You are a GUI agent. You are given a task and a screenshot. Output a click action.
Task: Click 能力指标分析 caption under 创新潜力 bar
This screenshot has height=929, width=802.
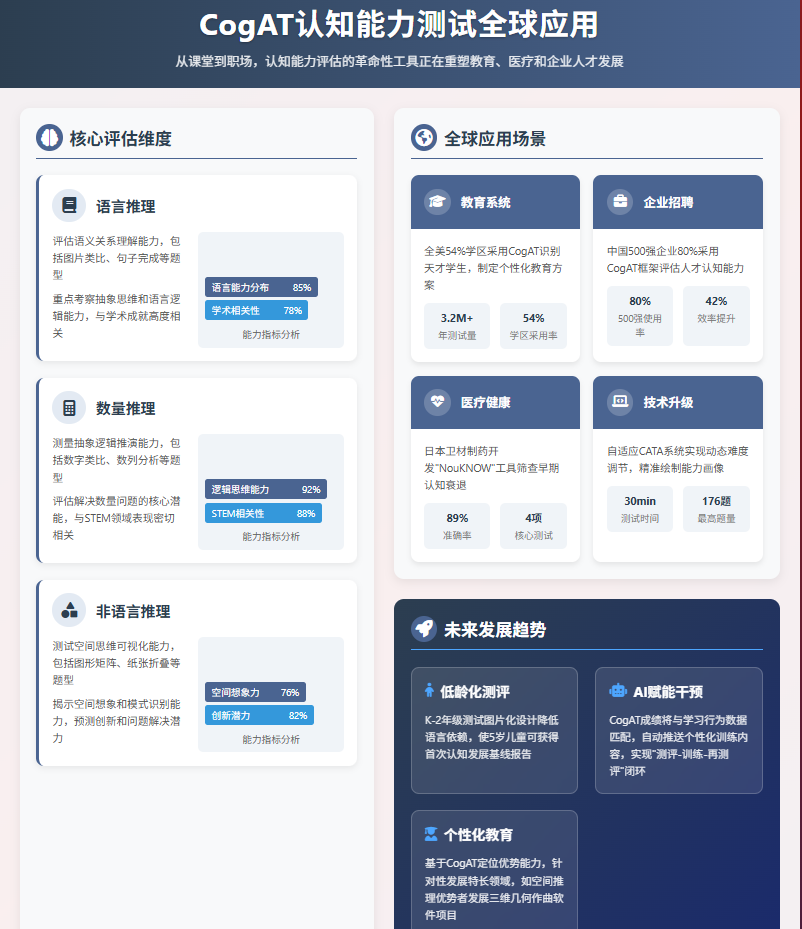coord(271,739)
